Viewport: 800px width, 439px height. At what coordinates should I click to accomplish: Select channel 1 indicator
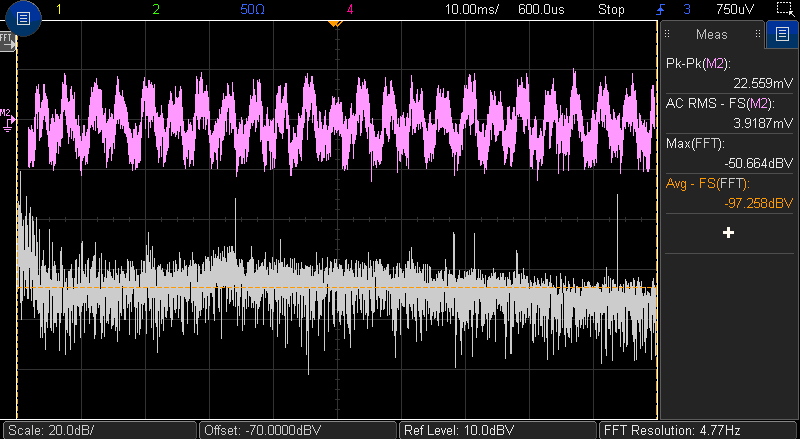[59, 9]
